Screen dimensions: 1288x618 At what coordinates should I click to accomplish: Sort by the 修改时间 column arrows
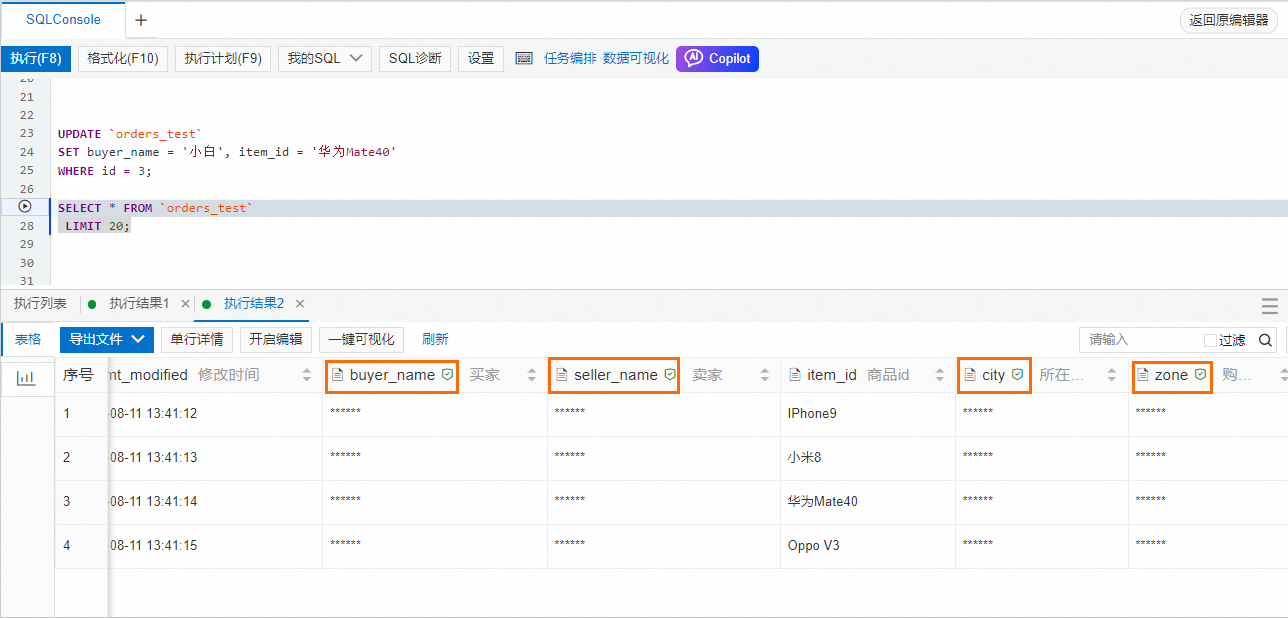[306, 375]
